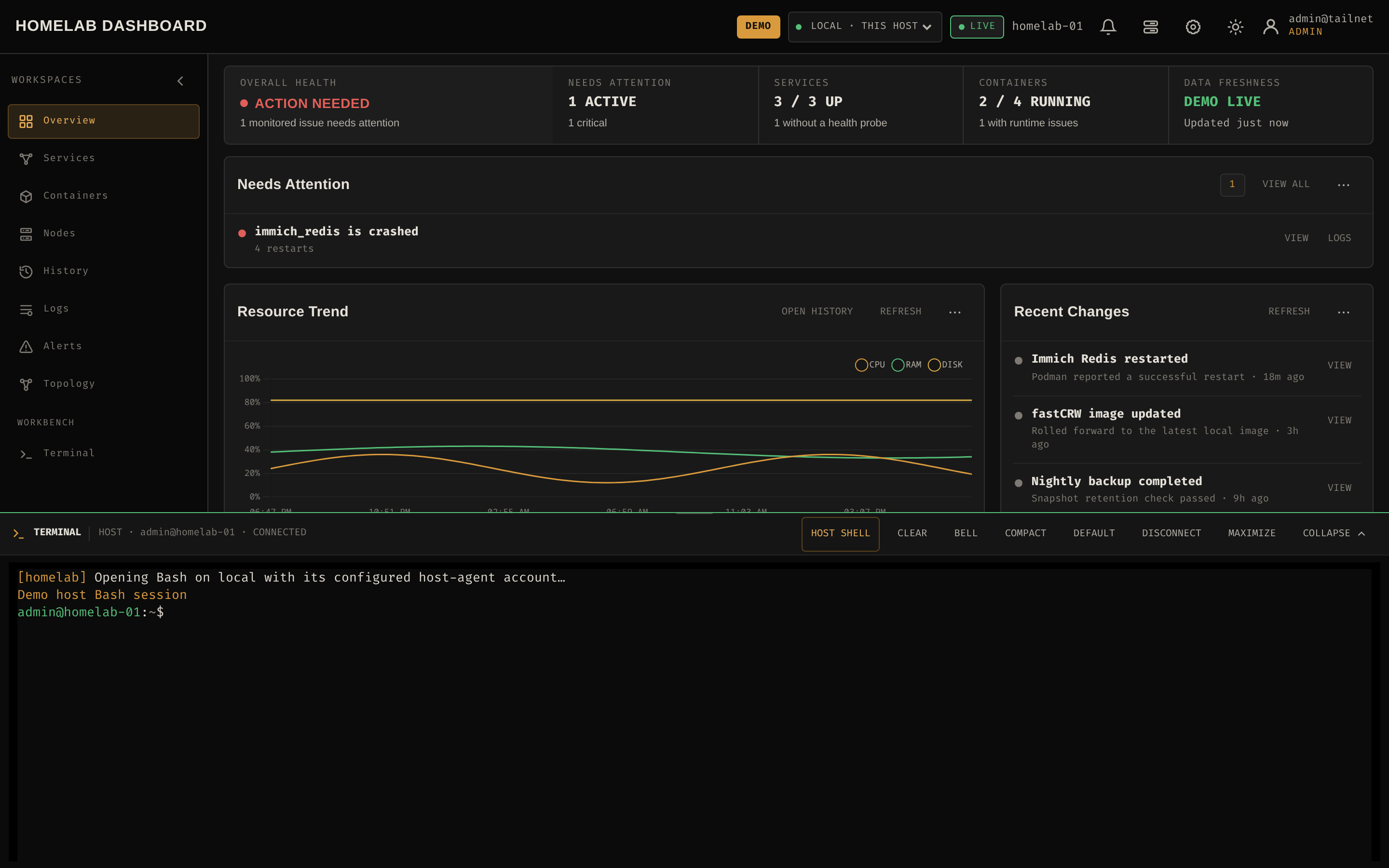Go to the Services workspace
This screenshot has width=1389, height=868.
pos(103,159)
